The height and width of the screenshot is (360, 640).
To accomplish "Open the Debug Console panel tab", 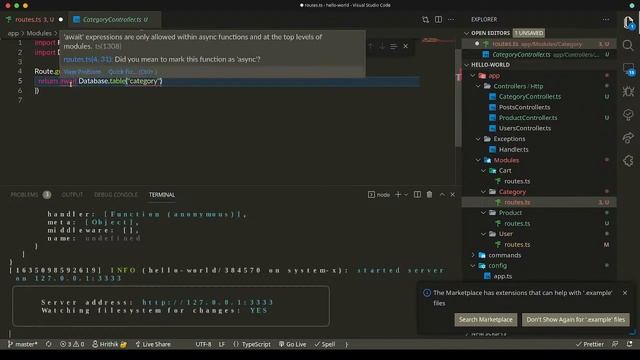I will coord(116,195).
